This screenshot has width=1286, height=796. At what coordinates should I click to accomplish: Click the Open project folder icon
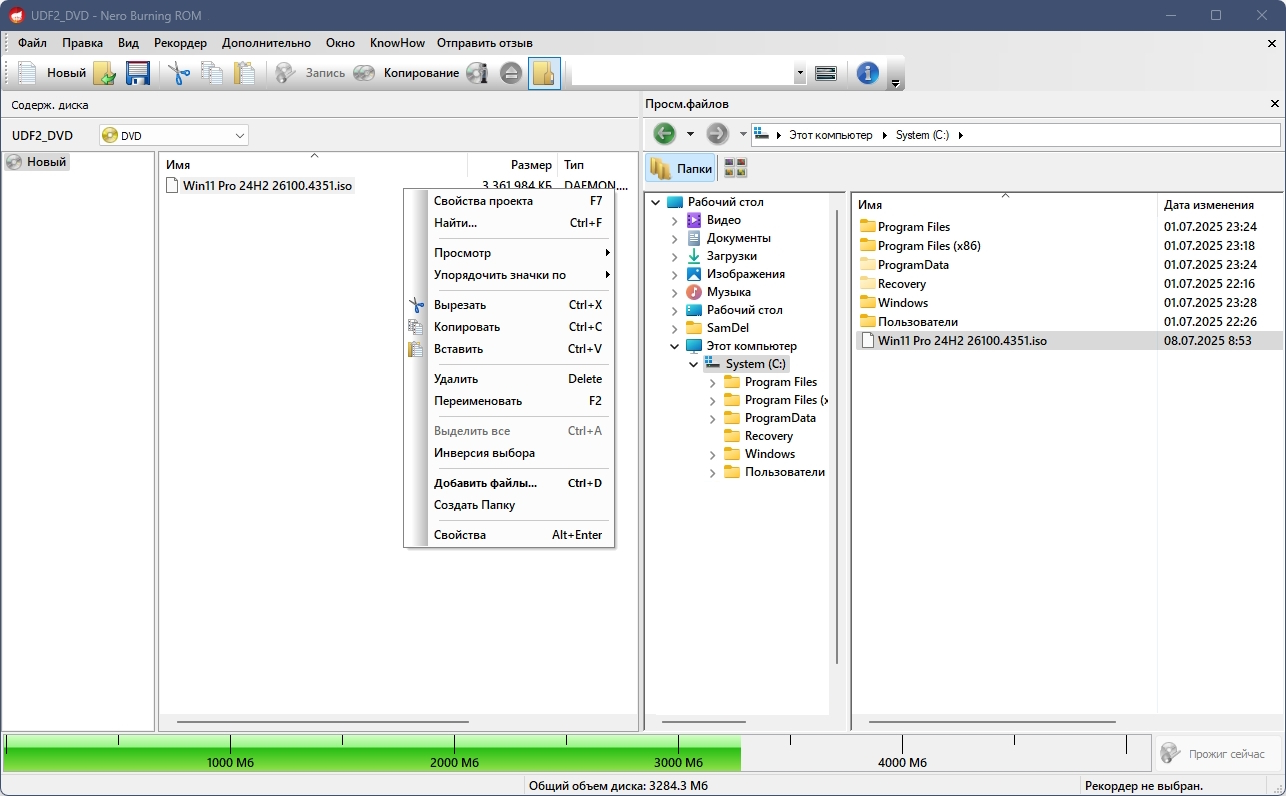[105, 73]
